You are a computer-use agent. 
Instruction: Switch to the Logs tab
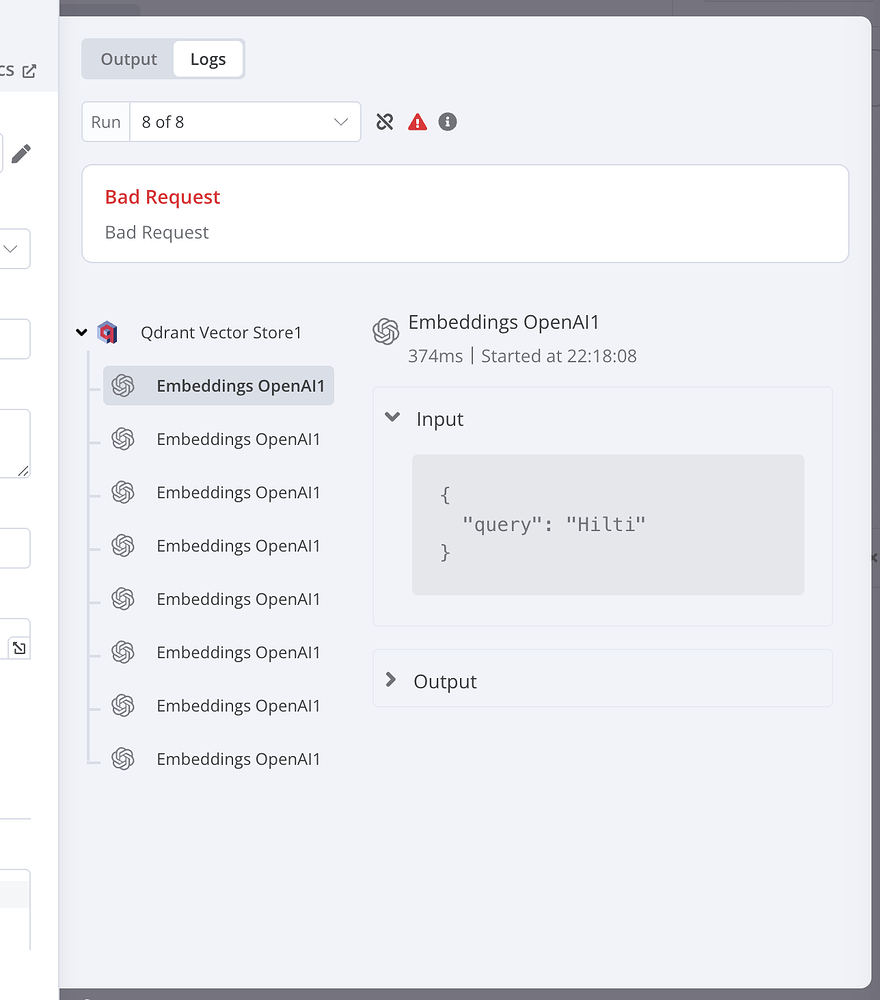[208, 59]
